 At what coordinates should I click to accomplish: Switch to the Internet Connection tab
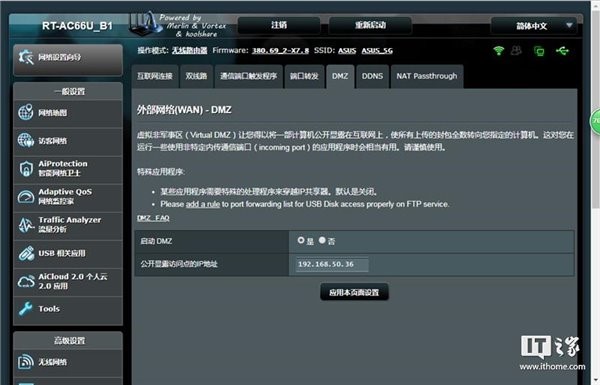tap(155, 76)
